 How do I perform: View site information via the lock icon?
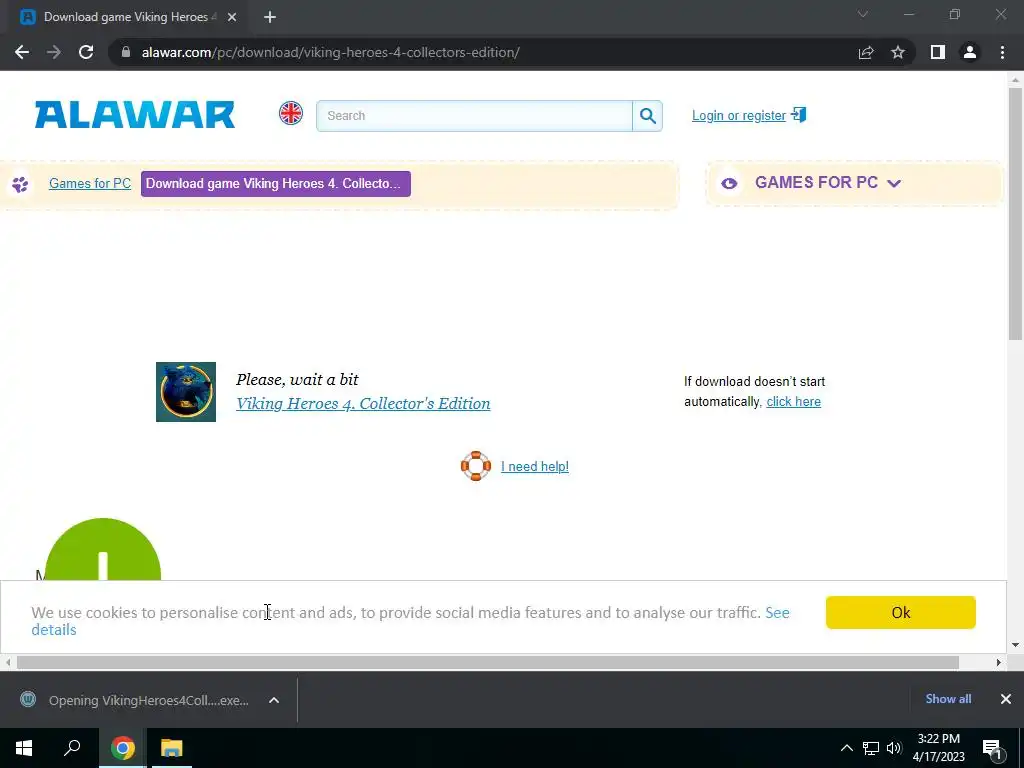126,52
